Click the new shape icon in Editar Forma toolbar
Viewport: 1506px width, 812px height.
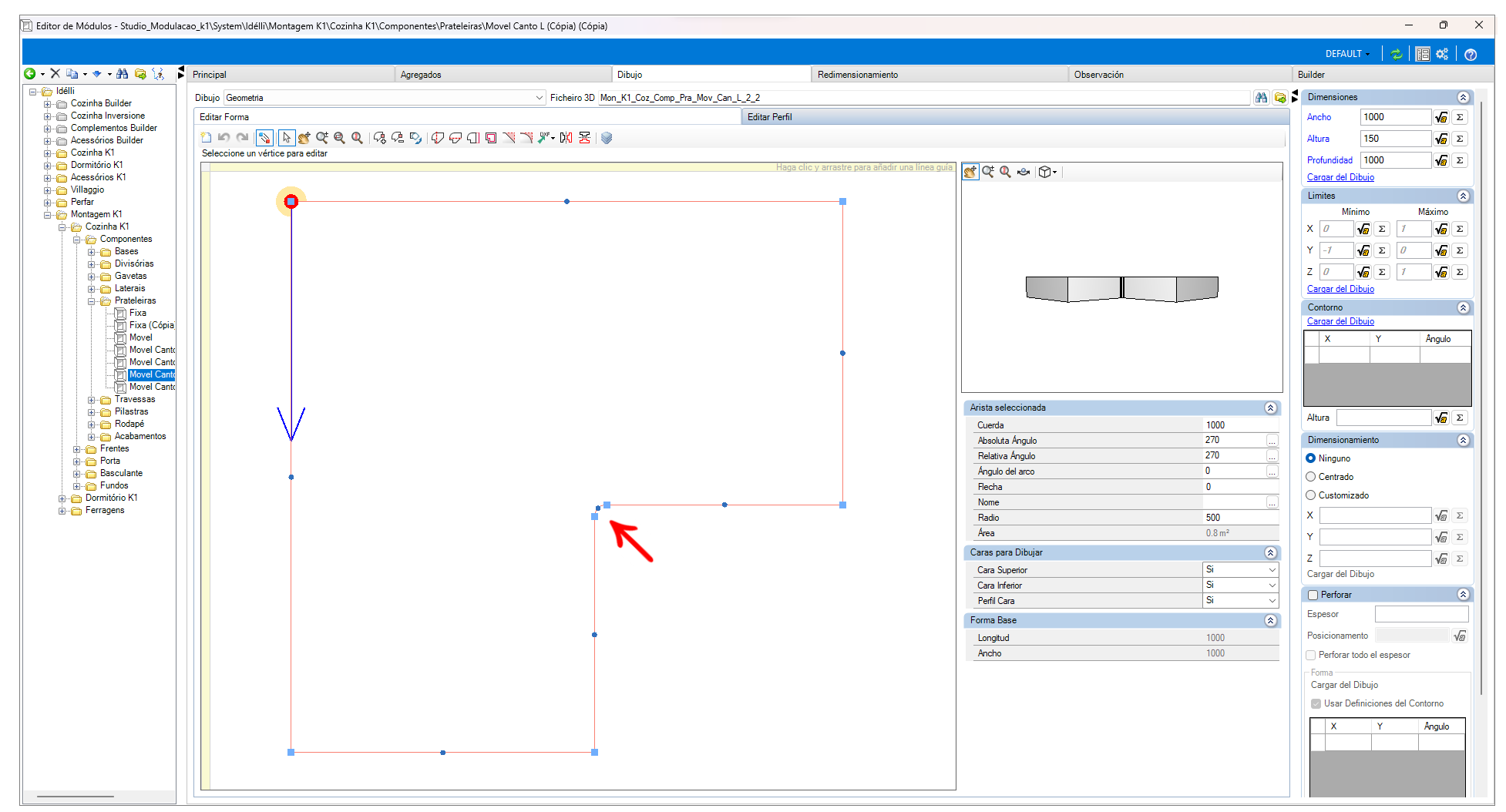(206, 138)
